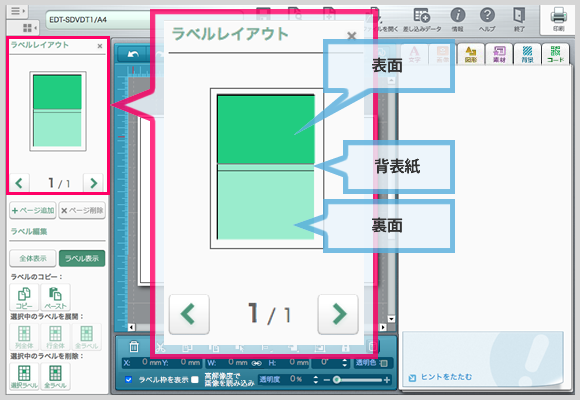This screenshot has height=401, width=580.
Task: Click the ページ追加 add page button
Action: coord(33,210)
